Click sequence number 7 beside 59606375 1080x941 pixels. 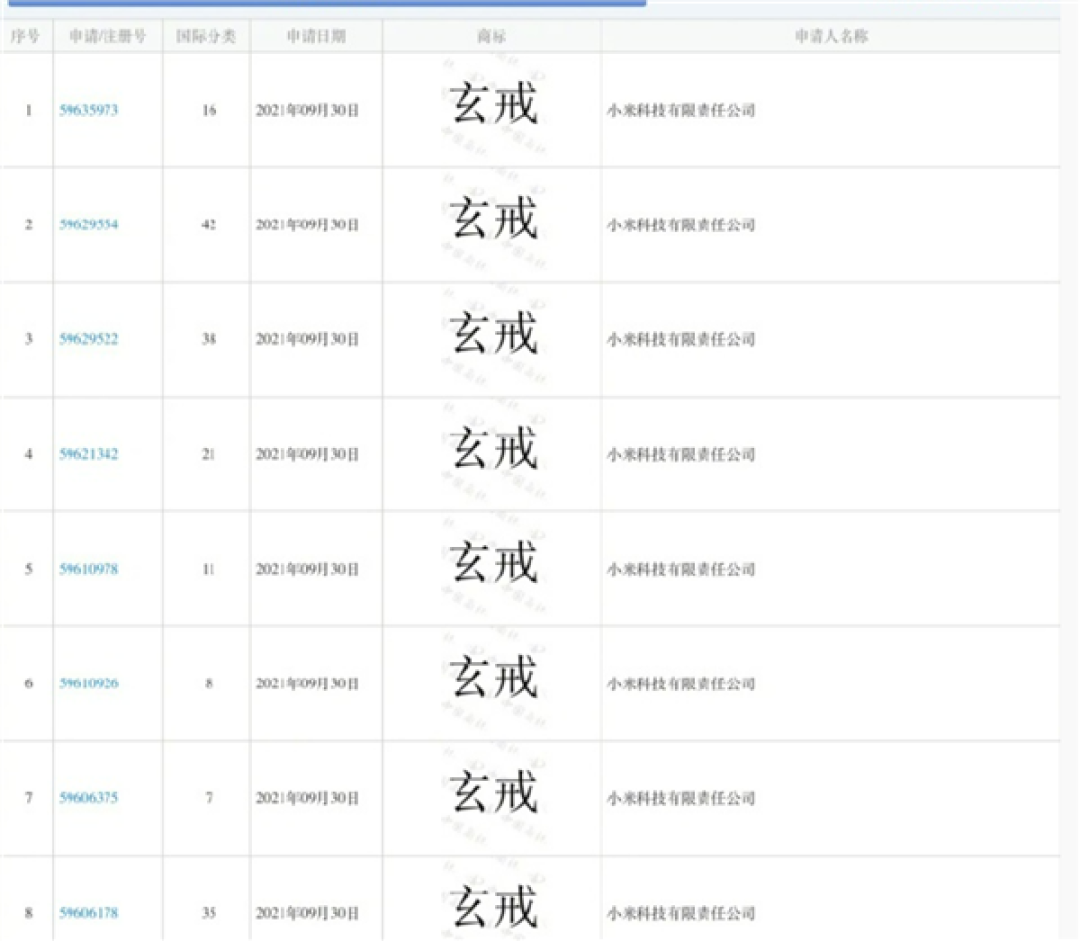pyautogui.click(x=28, y=798)
